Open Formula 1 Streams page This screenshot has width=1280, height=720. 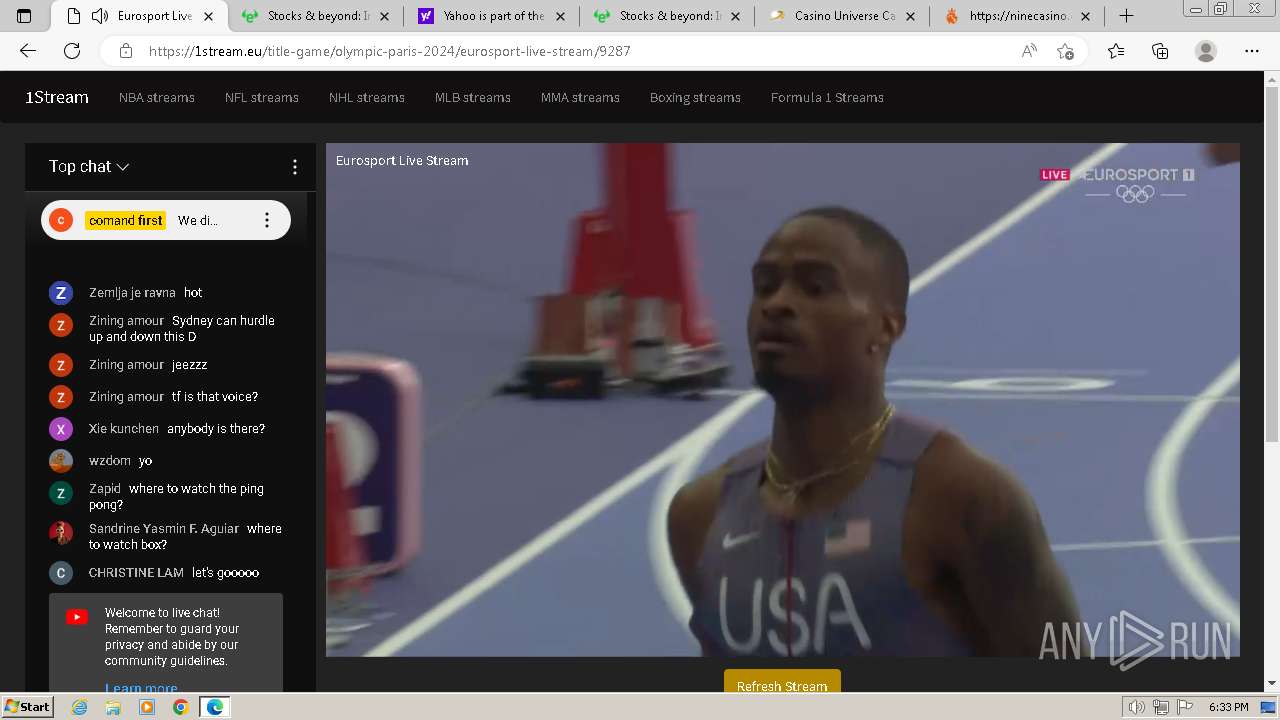tap(827, 97)
